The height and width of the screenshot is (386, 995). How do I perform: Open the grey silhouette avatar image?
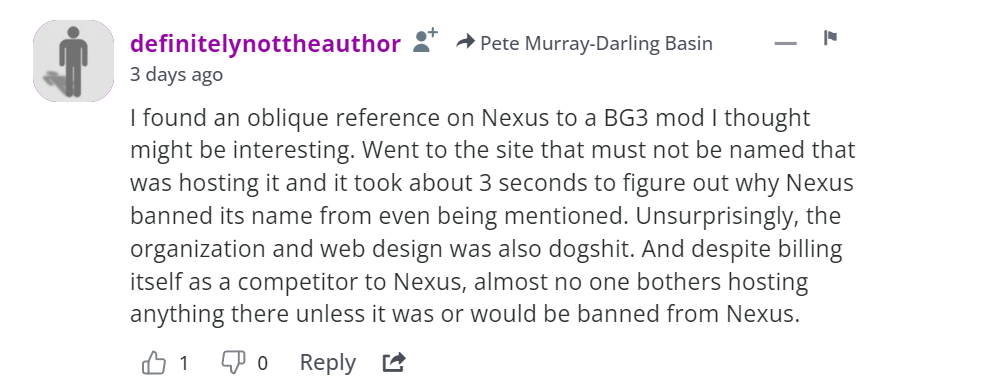click(74, 61)
